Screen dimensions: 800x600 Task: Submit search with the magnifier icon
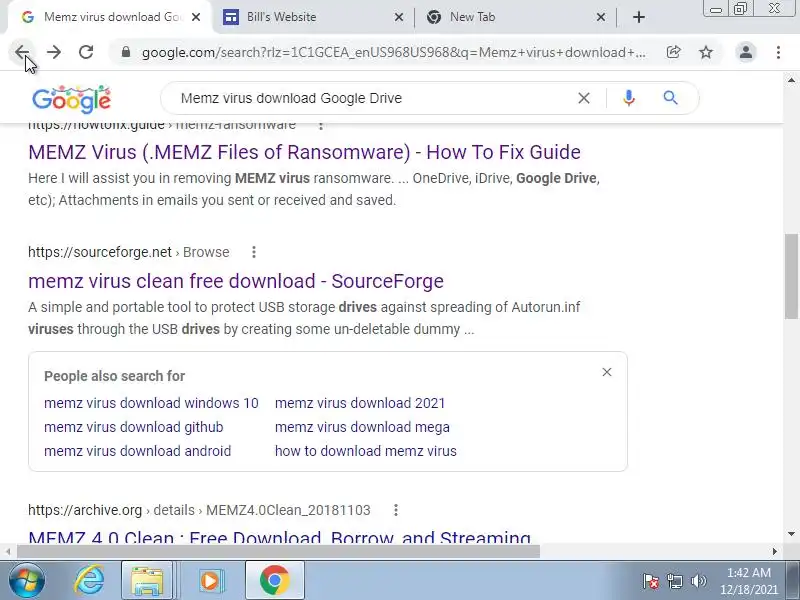point(670,98)
